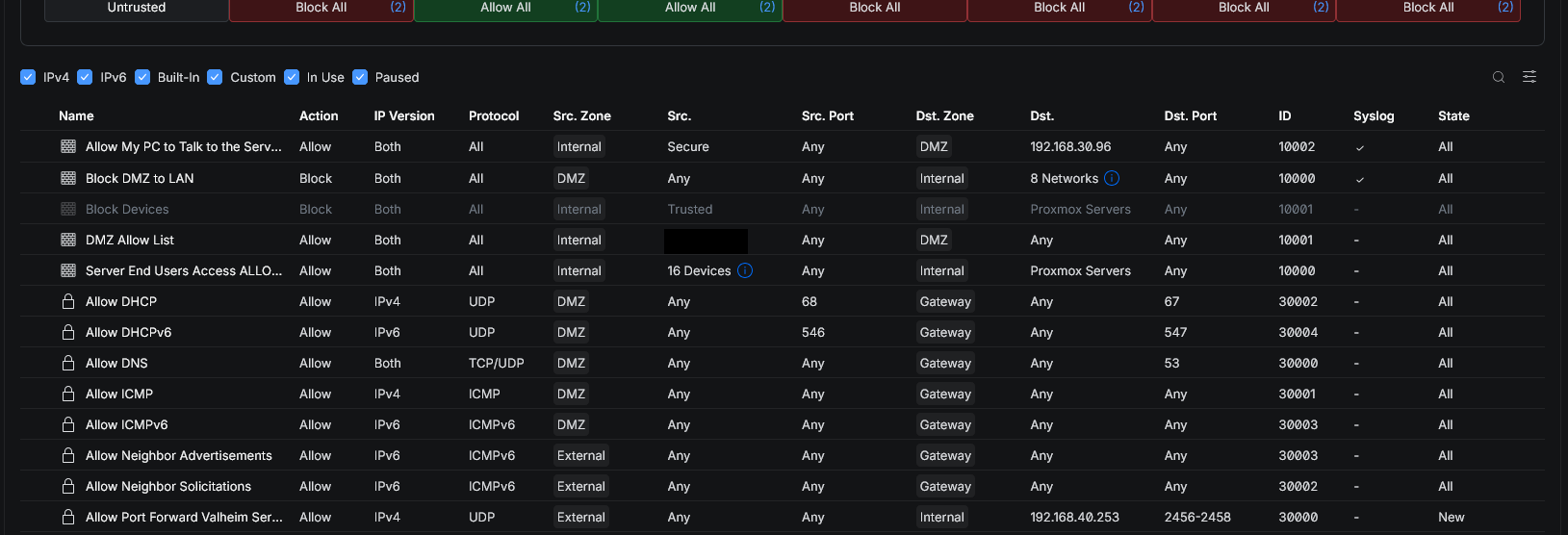Screen dimensions: 1568x535
Task: Click the lock icon for Allow ICMP
Action: click(68, 394)
